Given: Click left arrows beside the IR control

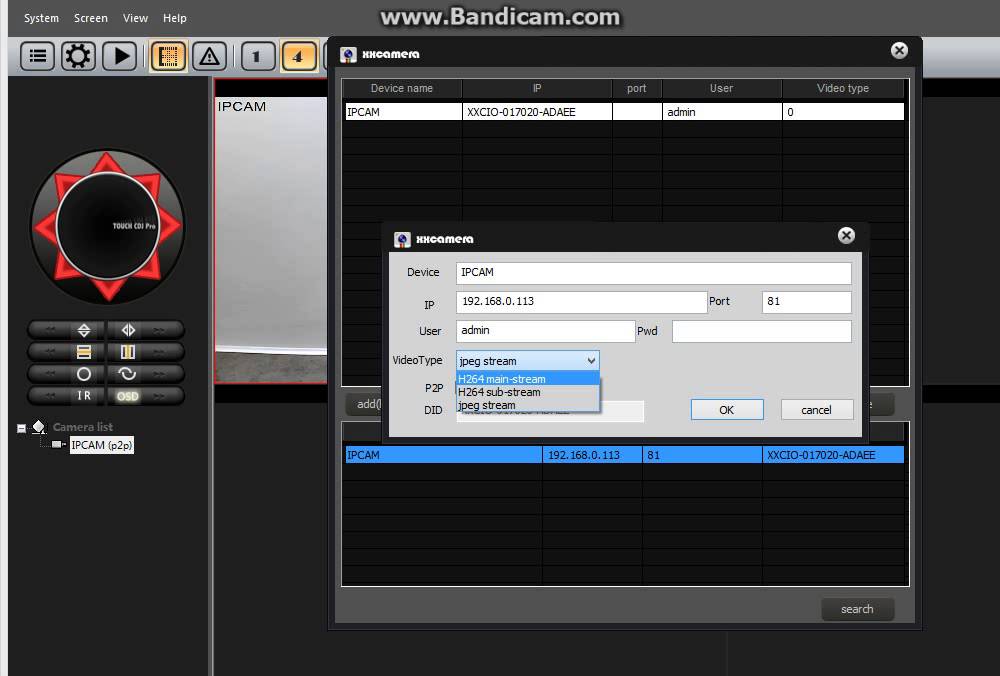Looking at the screenshot, I should 50,396.
